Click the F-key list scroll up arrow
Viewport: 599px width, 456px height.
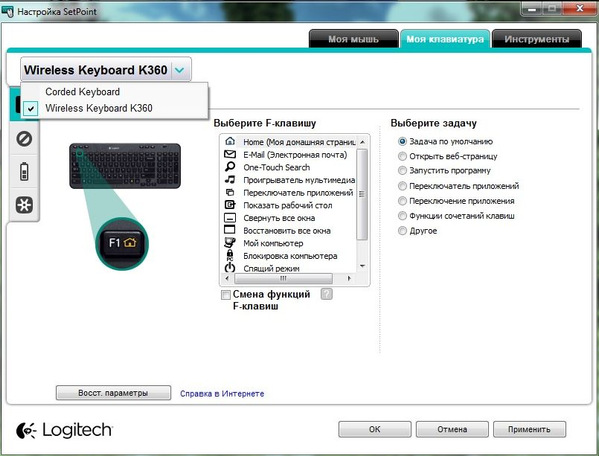coord(362,142)
